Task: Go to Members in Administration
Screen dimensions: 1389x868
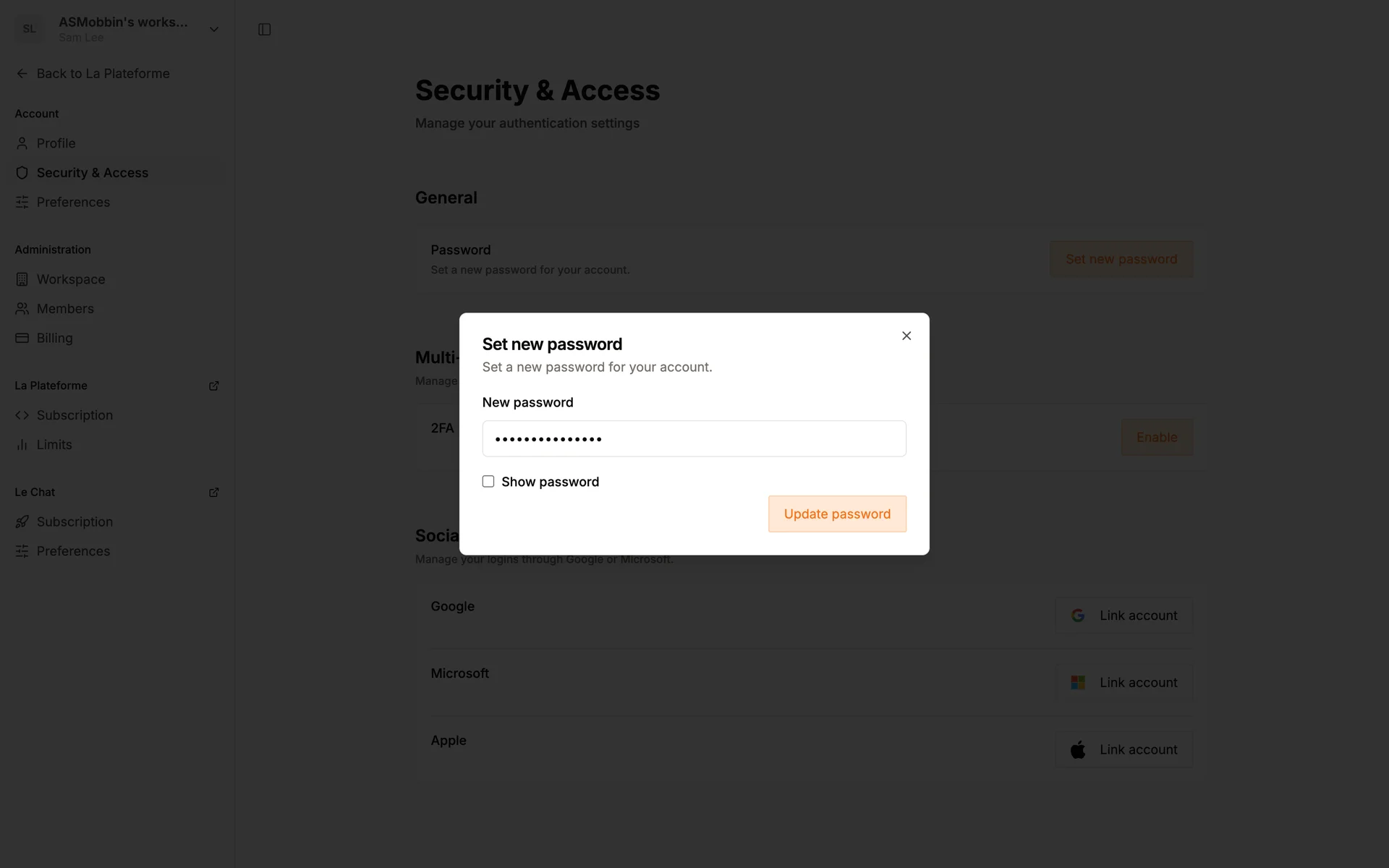Action: (65, 309)
